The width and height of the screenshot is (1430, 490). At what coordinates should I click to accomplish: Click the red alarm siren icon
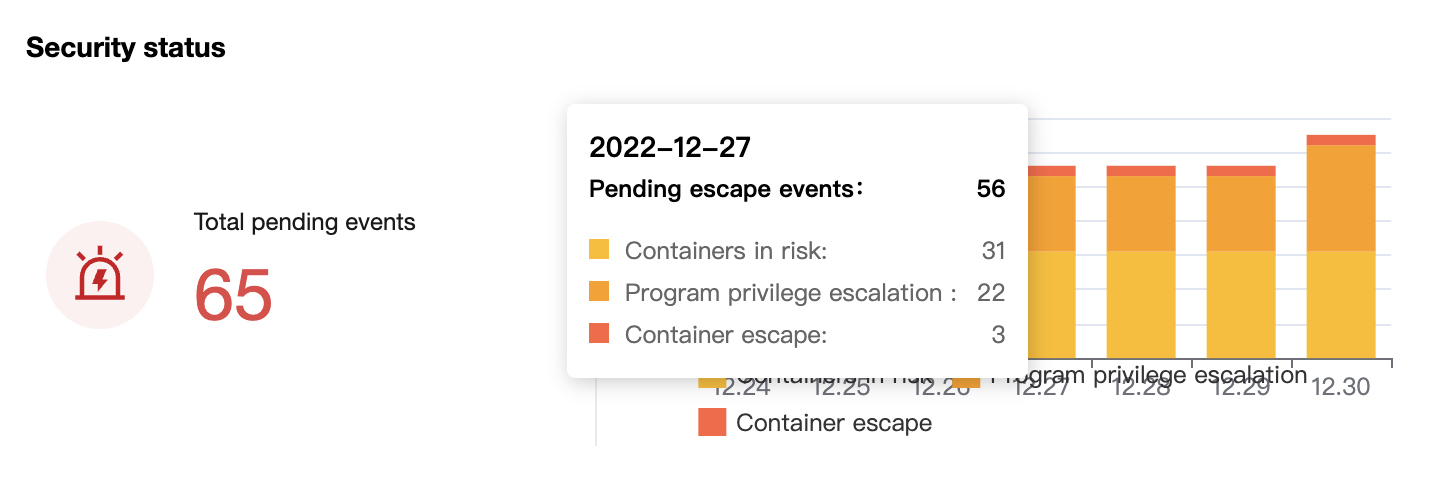click(x=100, y=275)
